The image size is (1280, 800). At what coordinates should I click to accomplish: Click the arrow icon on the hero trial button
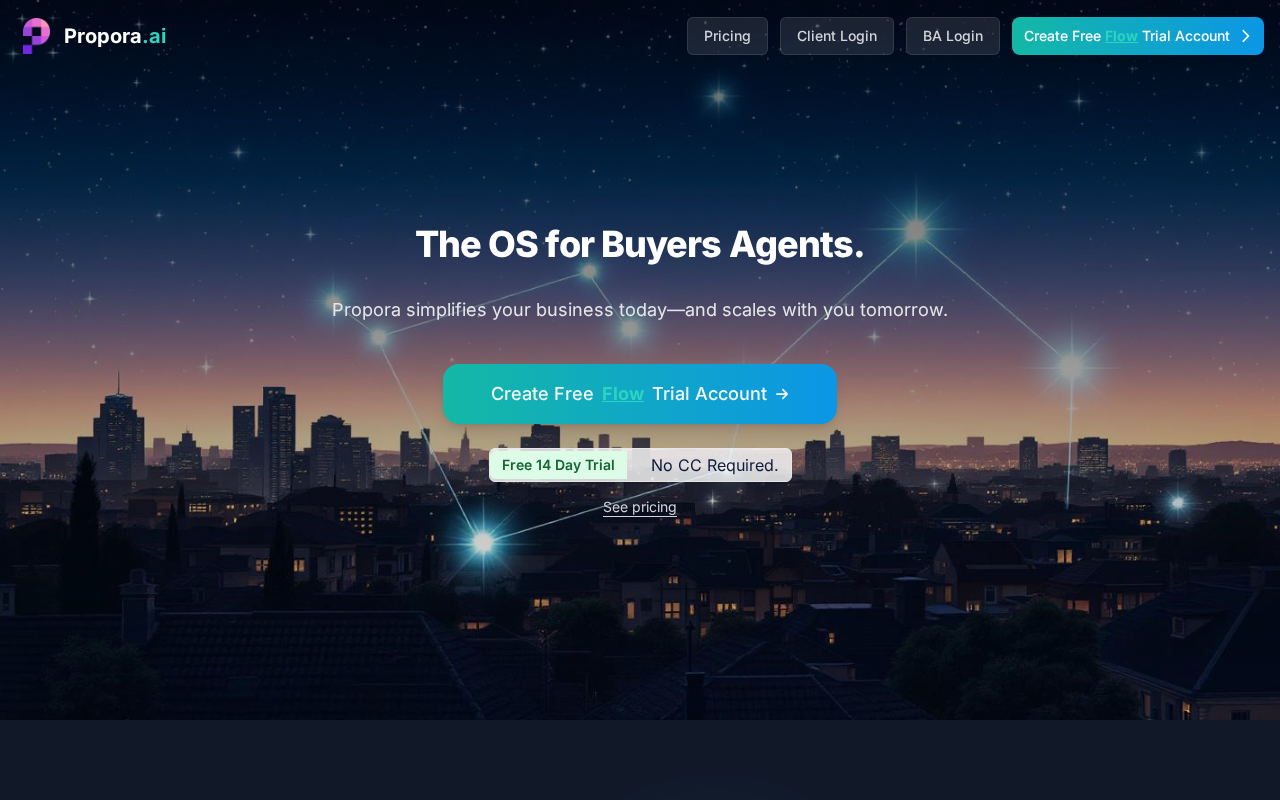(x=782, y=394)
